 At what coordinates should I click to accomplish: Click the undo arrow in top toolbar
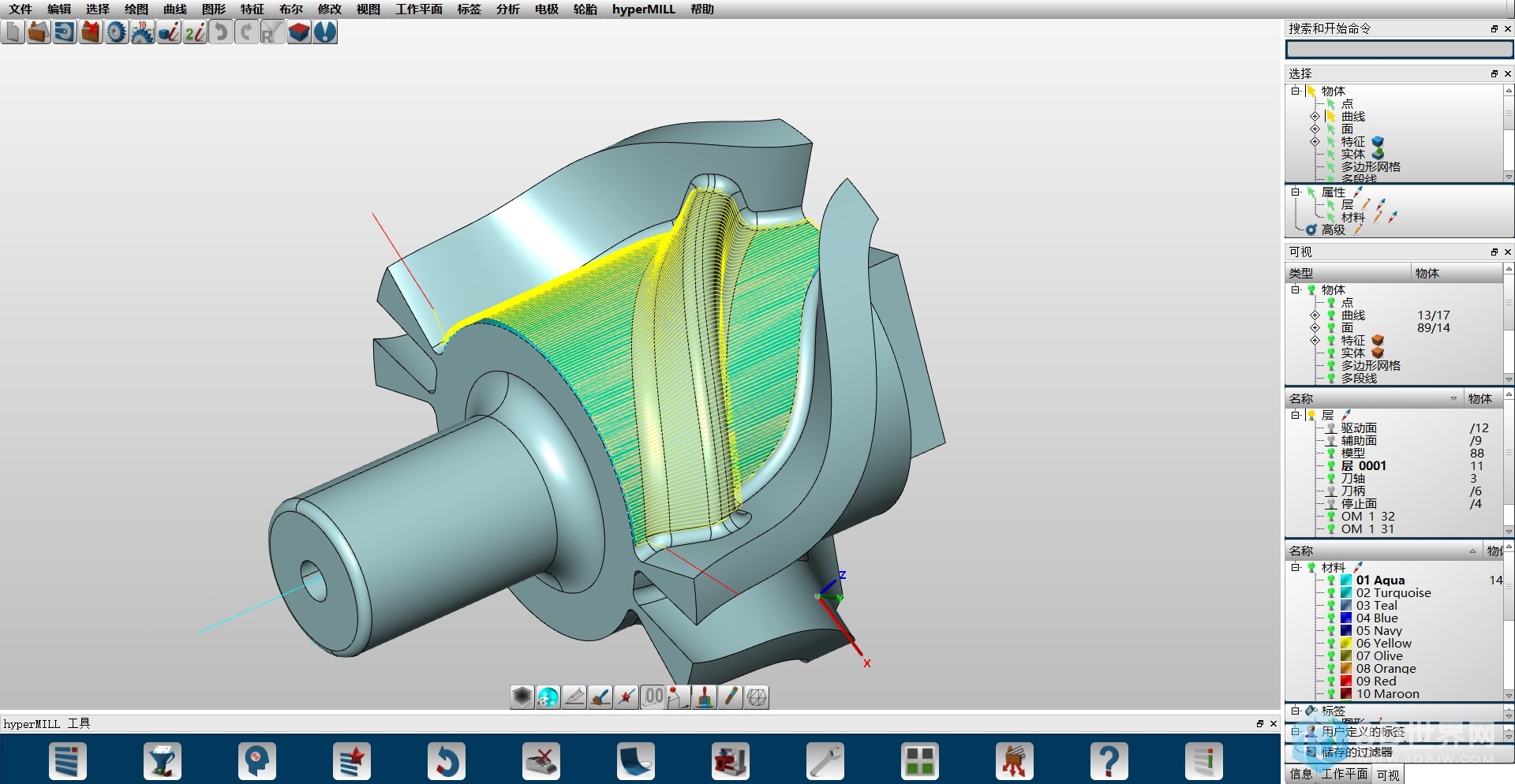[221, 32]
